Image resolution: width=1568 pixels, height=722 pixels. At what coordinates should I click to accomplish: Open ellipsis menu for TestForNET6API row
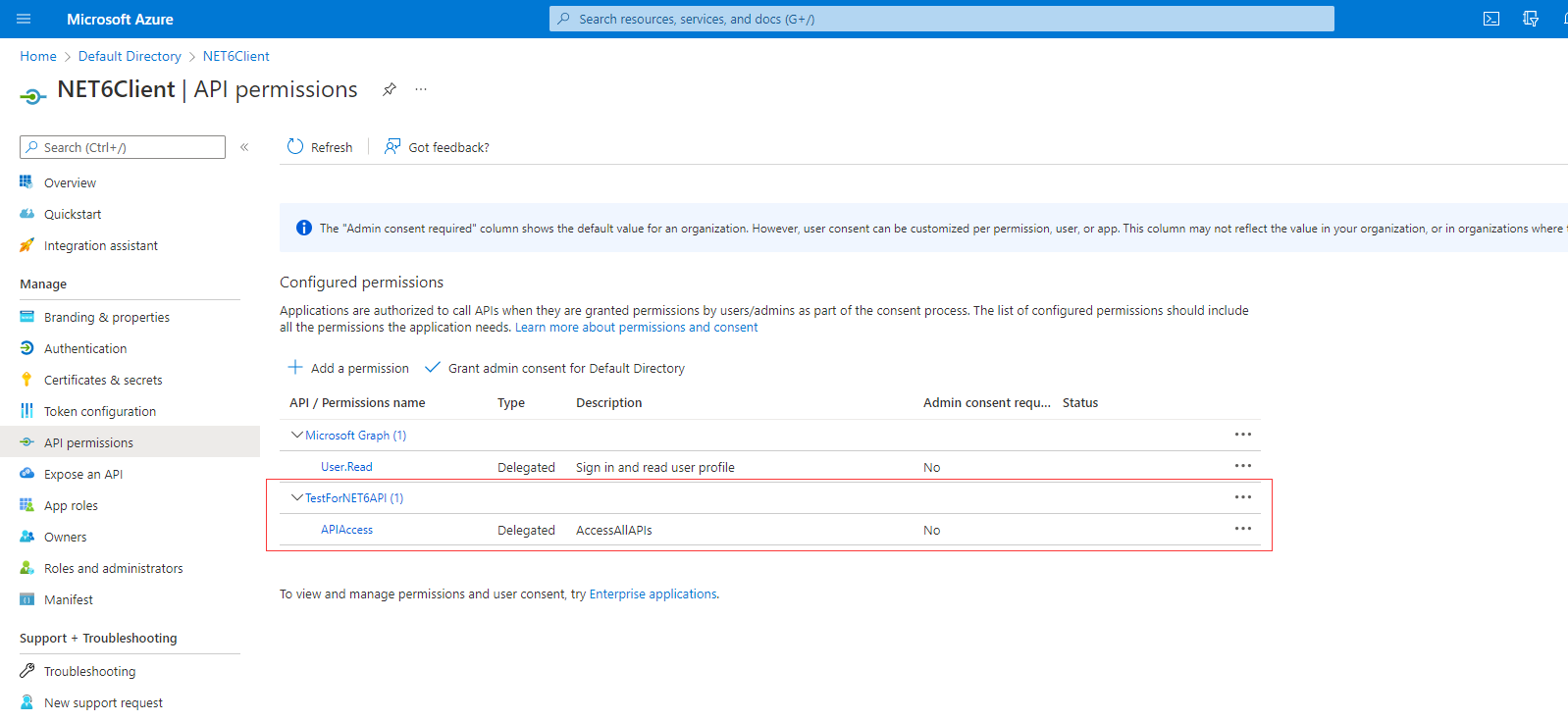coord(1243,497)
